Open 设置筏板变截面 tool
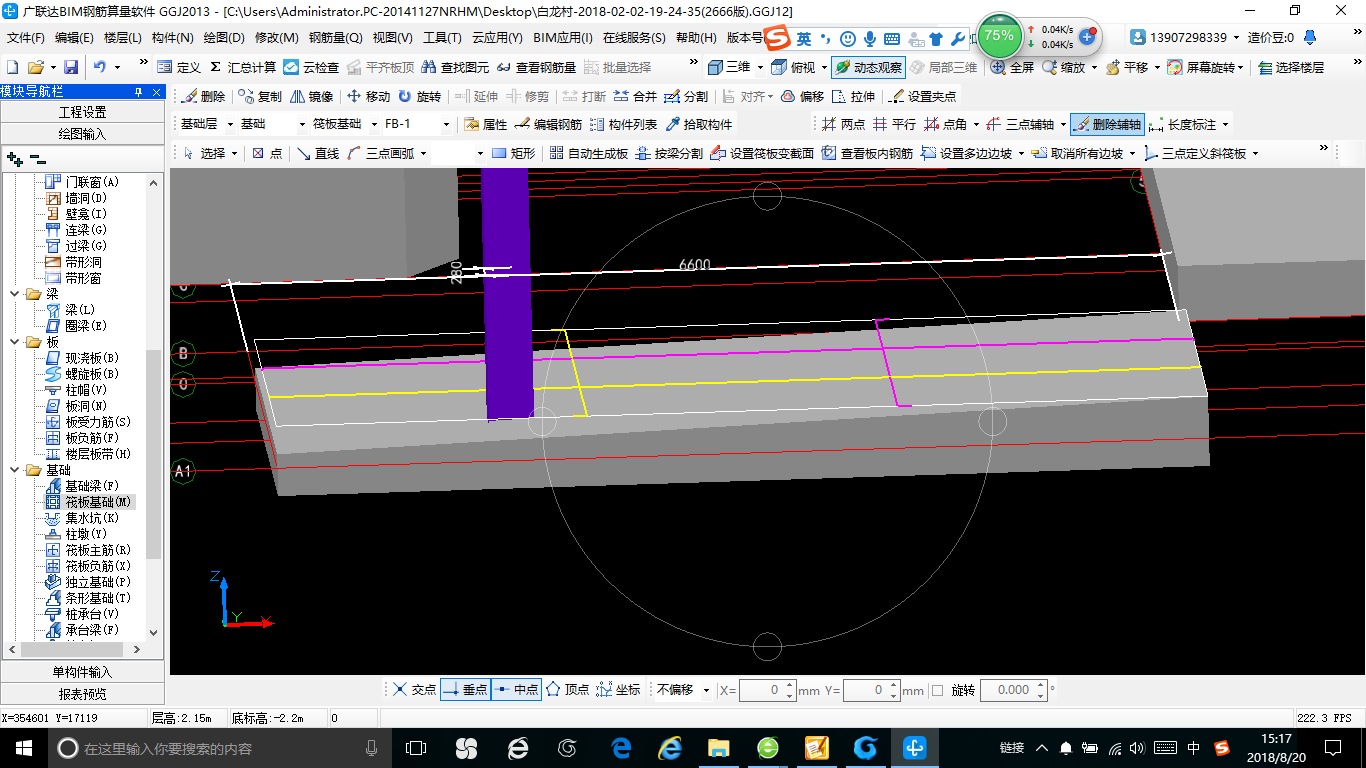Image resolution: width=1366 pixels, height=768 pixels. [x=761, y=153]
